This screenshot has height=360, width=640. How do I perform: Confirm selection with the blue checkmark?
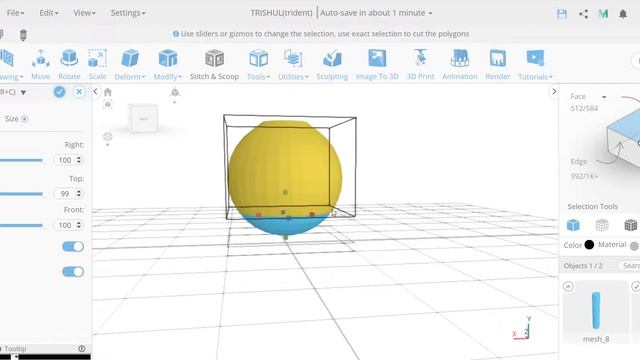59,92
